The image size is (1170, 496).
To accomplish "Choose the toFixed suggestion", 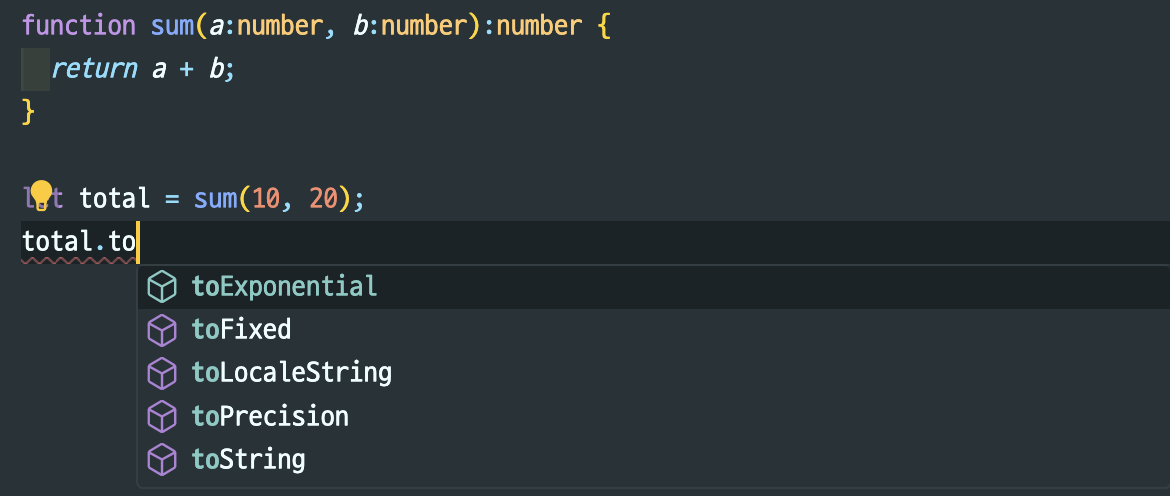I will click(653, 330).
